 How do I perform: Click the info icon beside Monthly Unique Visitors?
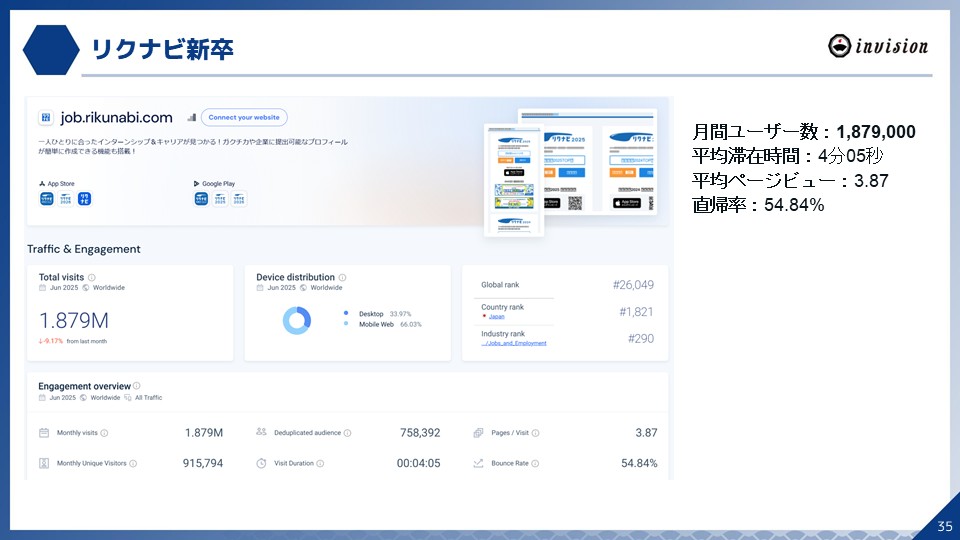pyautogui.click(x=133, y=463)
